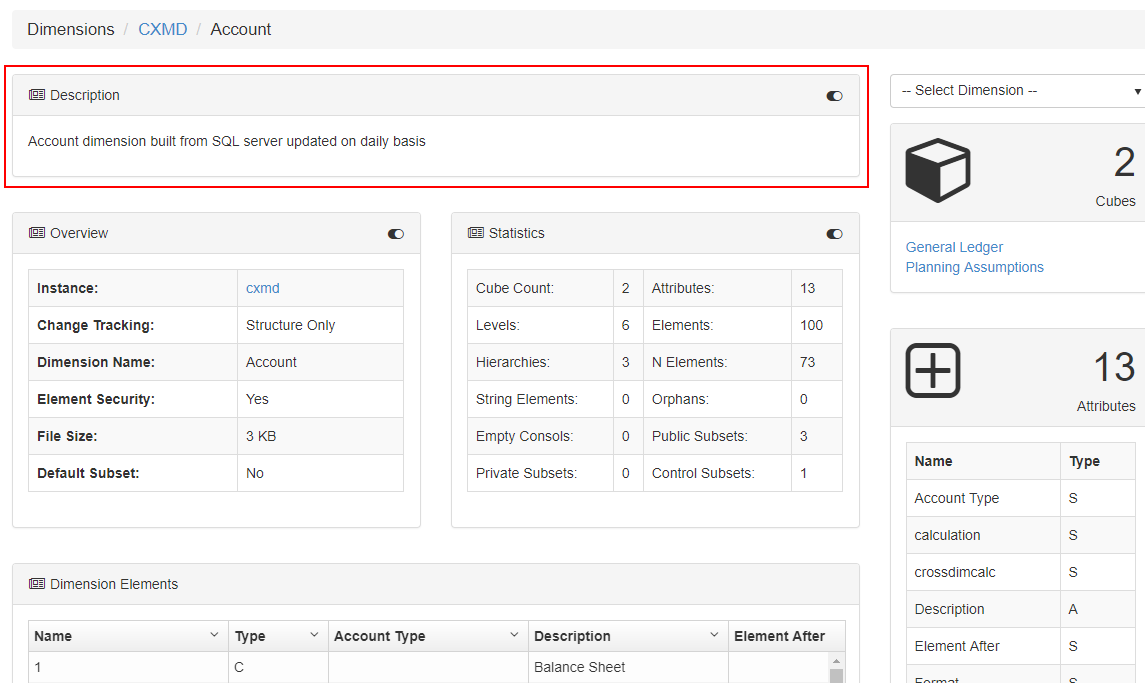The height and width of the screenshot is (683, 1145).
Task: Click the Description panel header icon
Action: [x=37, y=95]
